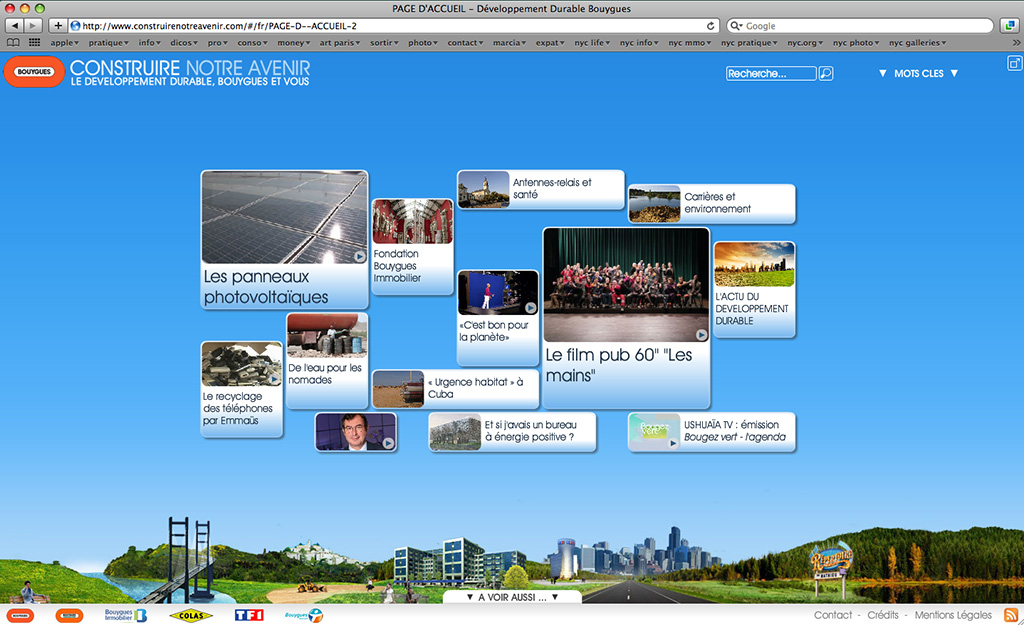Viewport: 1024px width, 625px height.
Task: Open the contact bookmarks folder
Action: point(465,42)
